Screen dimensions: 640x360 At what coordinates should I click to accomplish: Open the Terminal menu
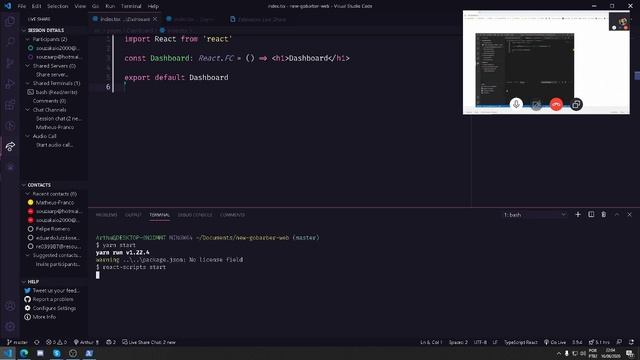131,6
